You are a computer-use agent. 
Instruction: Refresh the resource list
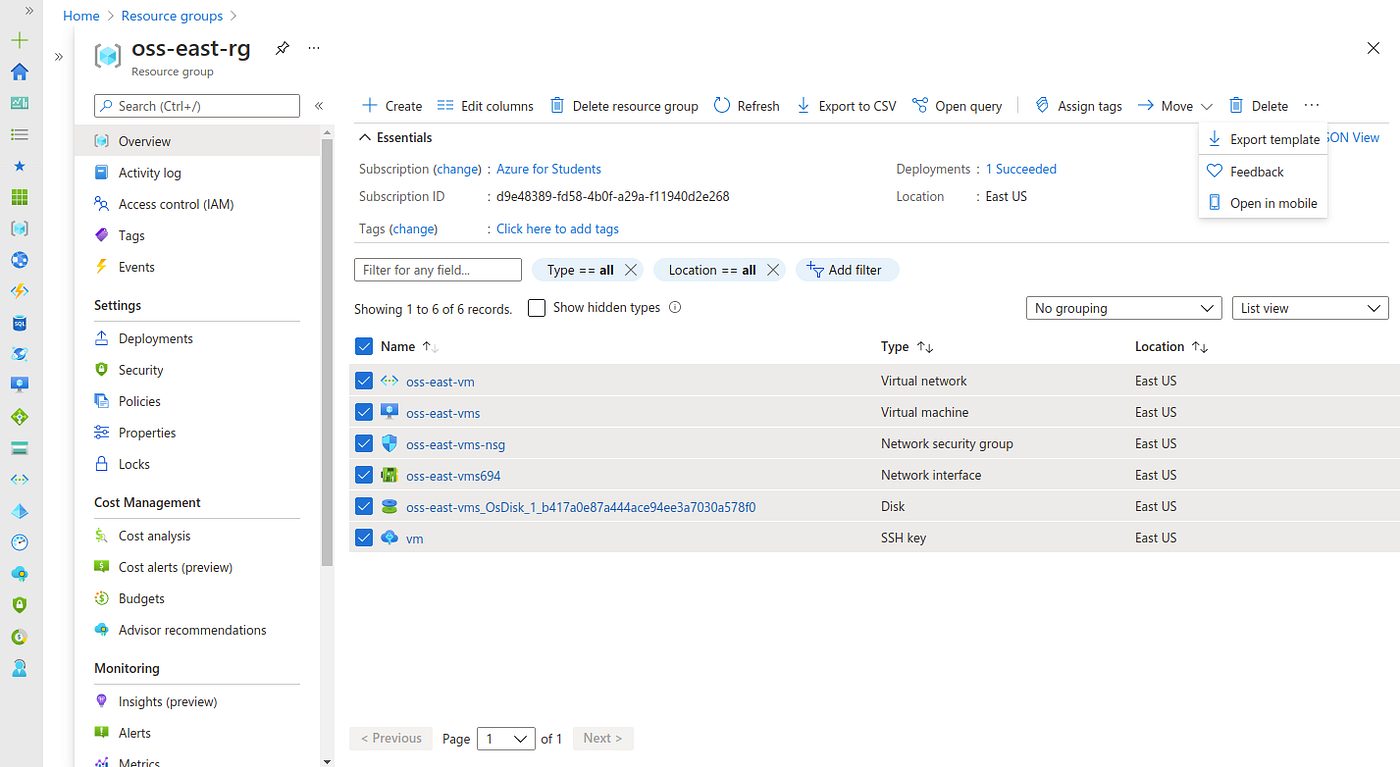[x=746, y=105]
